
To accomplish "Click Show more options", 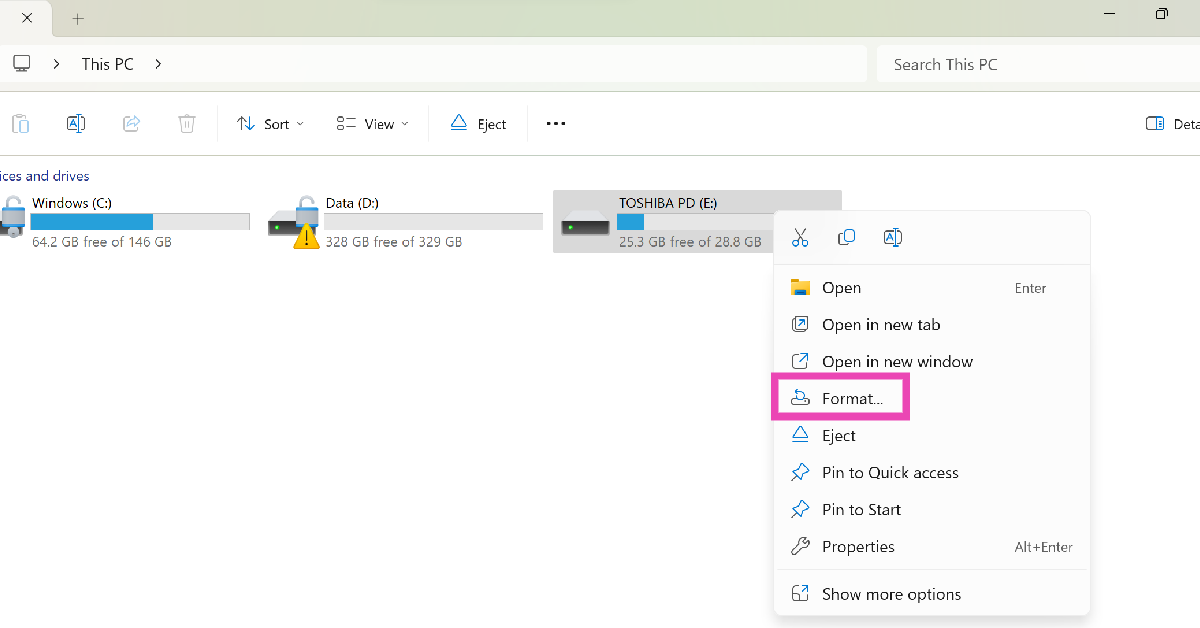I will click(890, 593).
